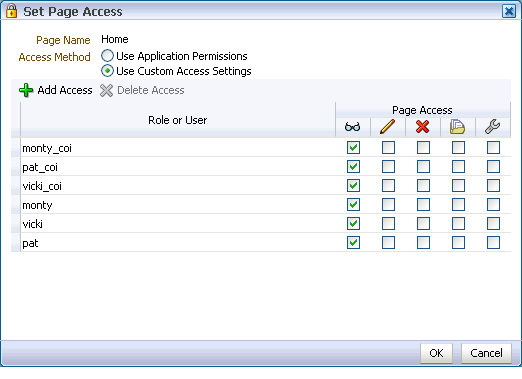Uncheck View access for user monty

point(353,205)
